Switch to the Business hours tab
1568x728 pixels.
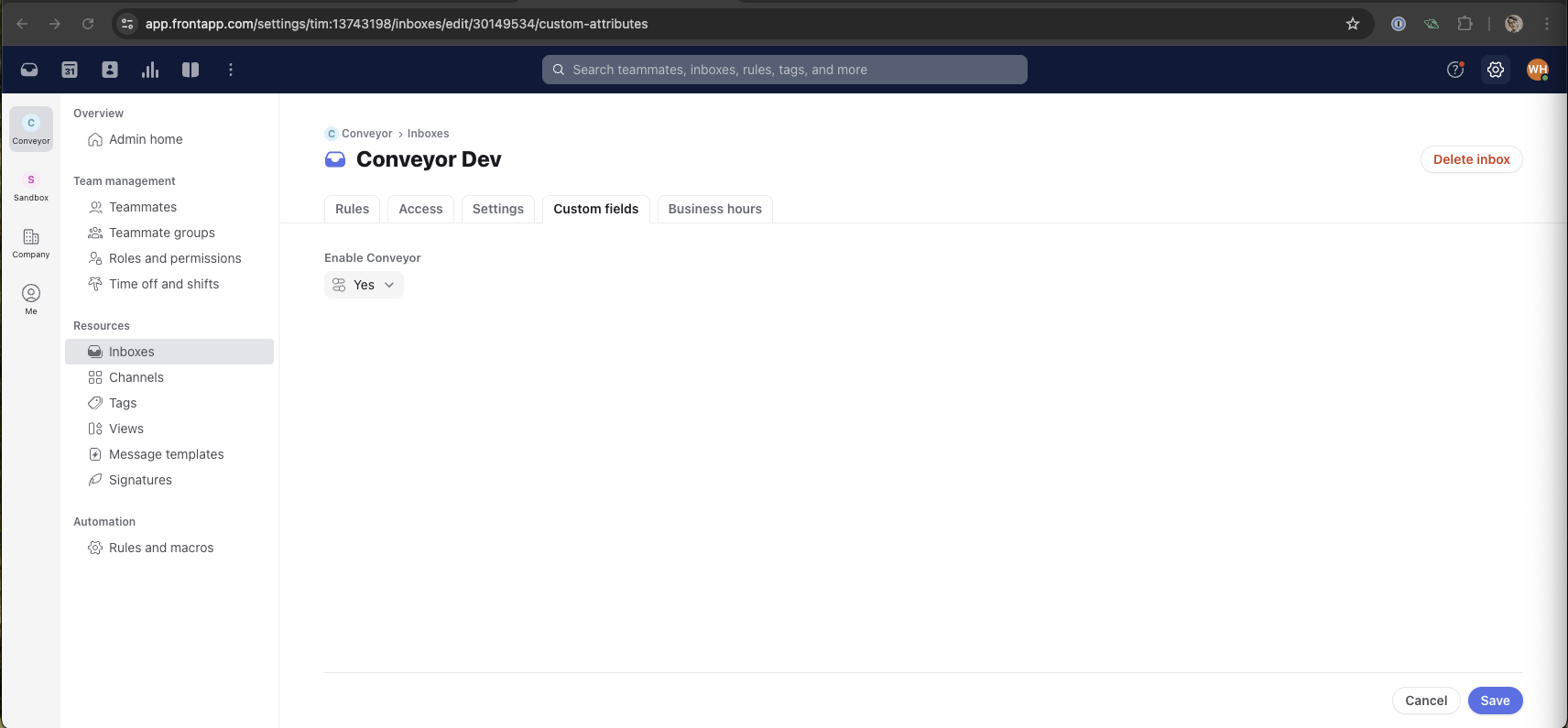[715, 209]
